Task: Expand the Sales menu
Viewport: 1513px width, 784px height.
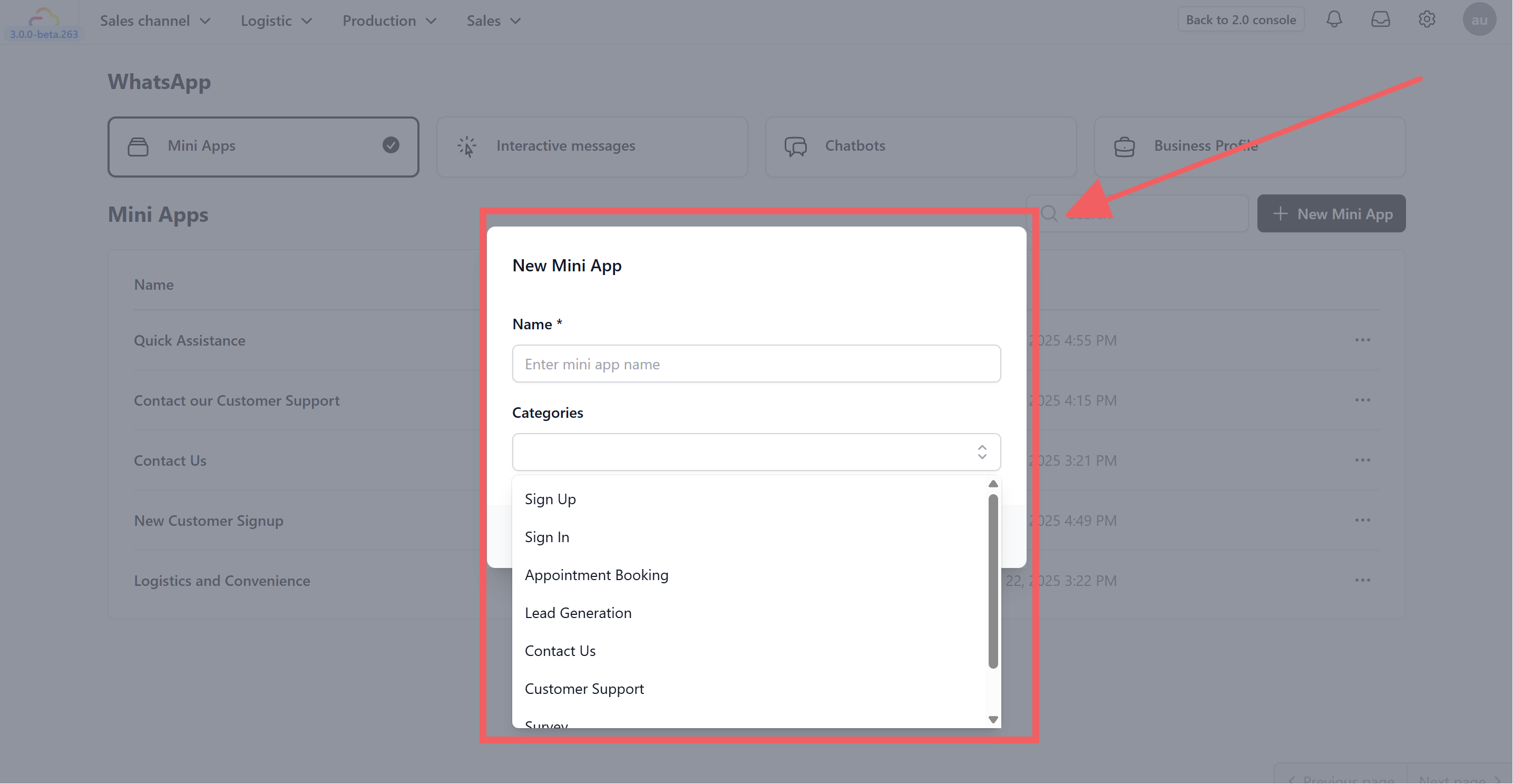Action: coord(493,21)
